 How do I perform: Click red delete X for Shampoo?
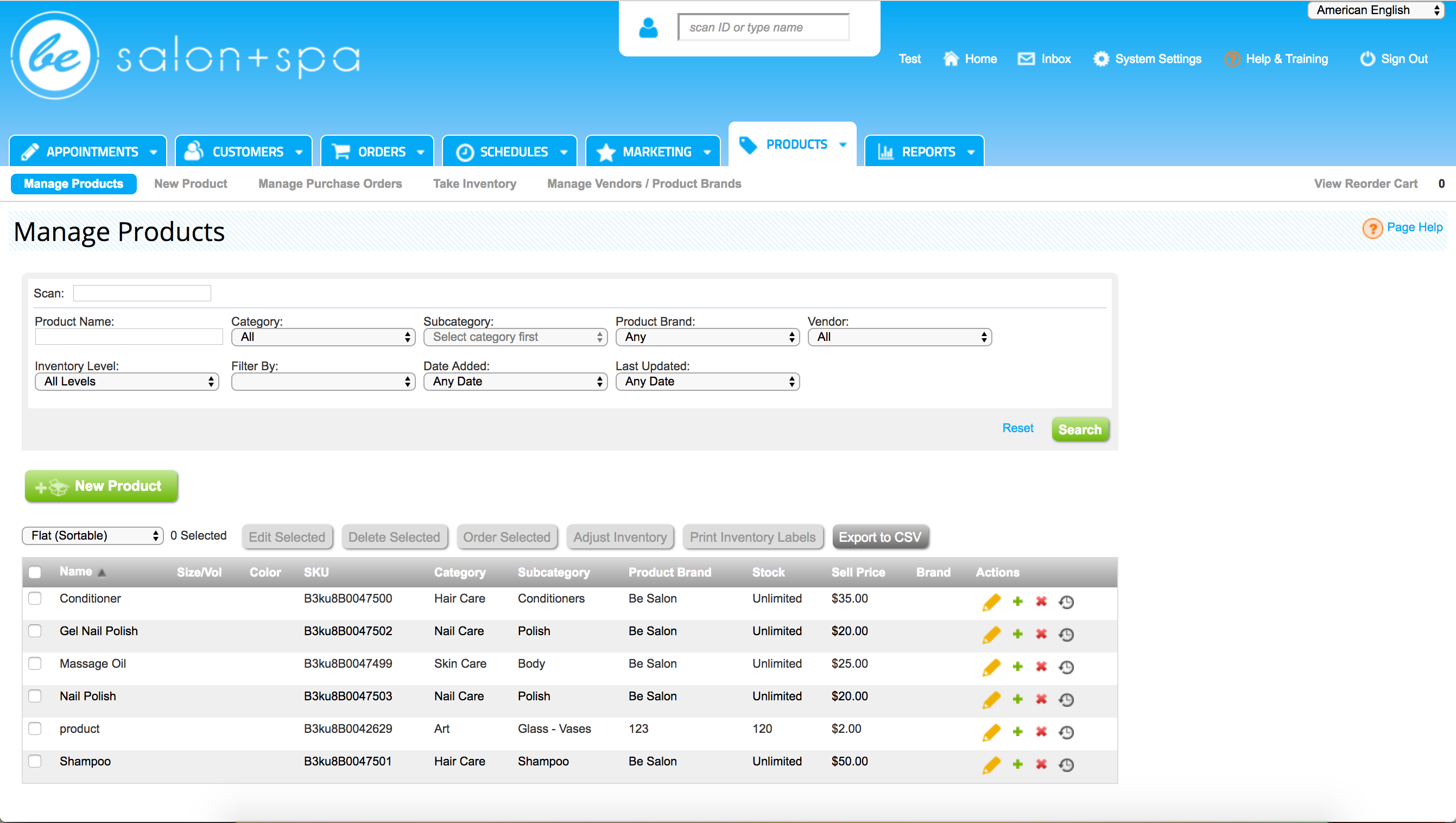point(1041,764)
